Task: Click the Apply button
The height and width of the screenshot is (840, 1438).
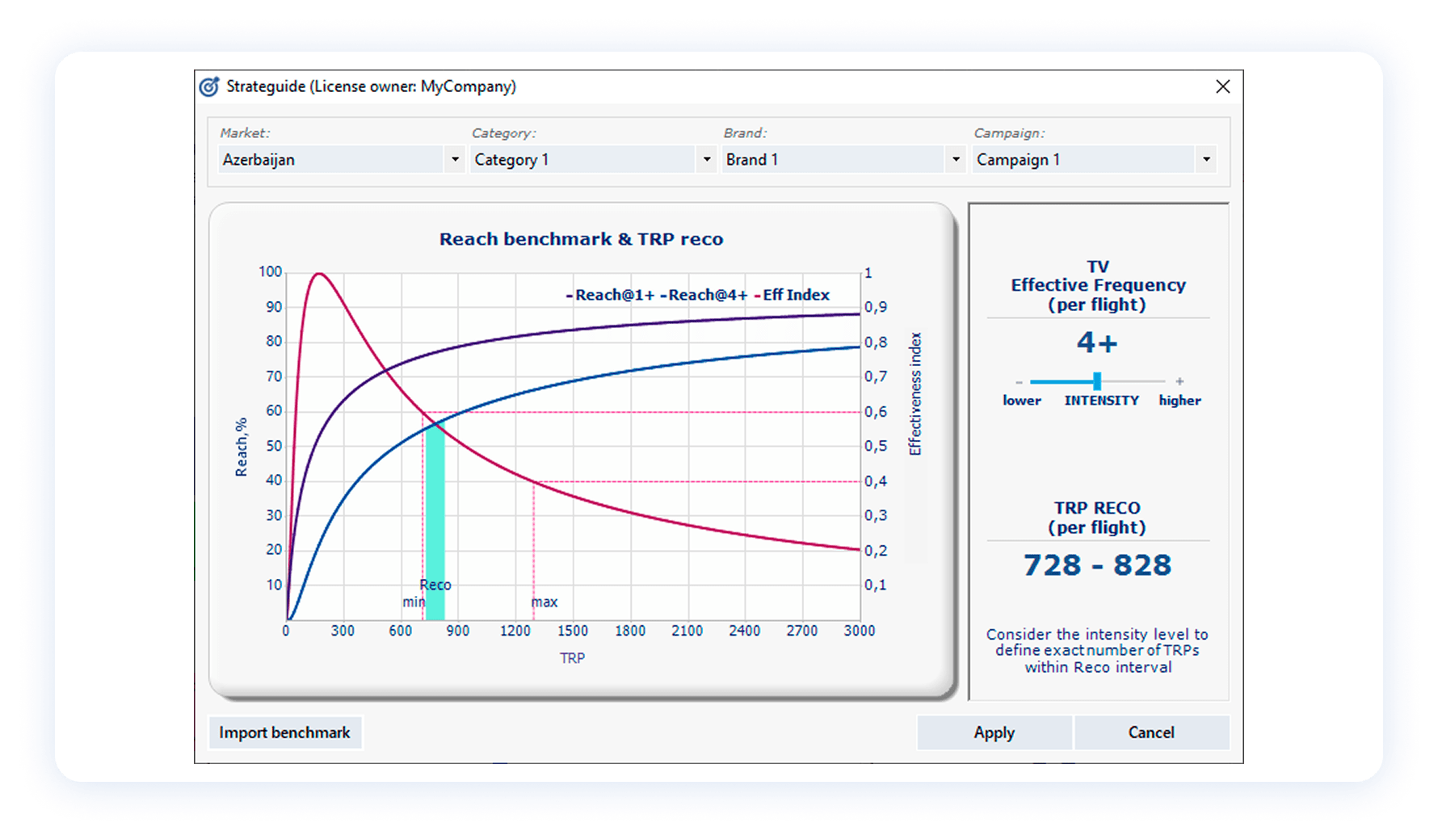Action: 994,733
